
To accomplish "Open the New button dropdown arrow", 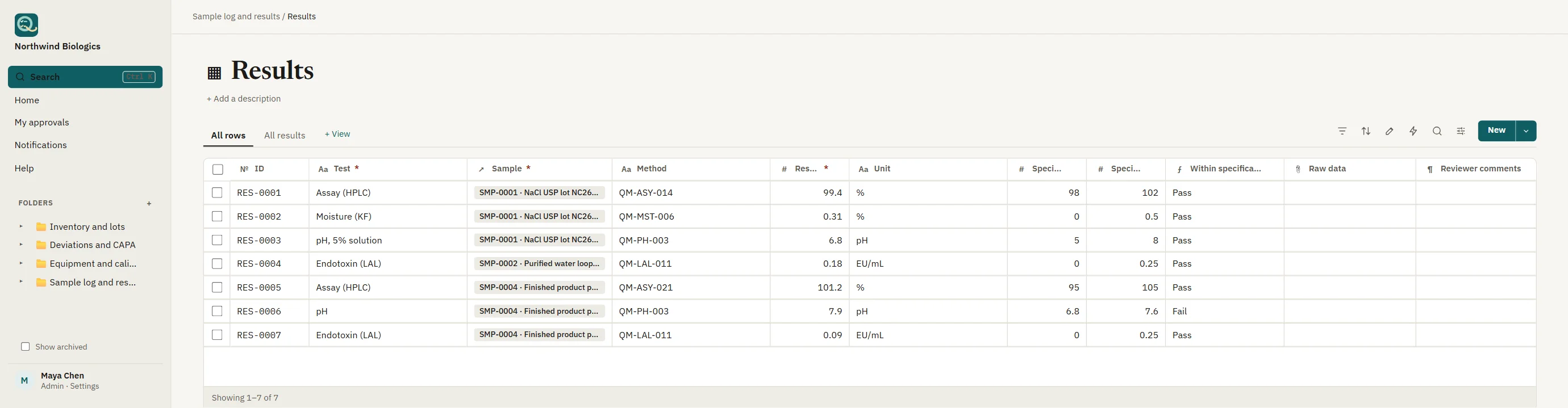I will click(x=1525, y=131).
